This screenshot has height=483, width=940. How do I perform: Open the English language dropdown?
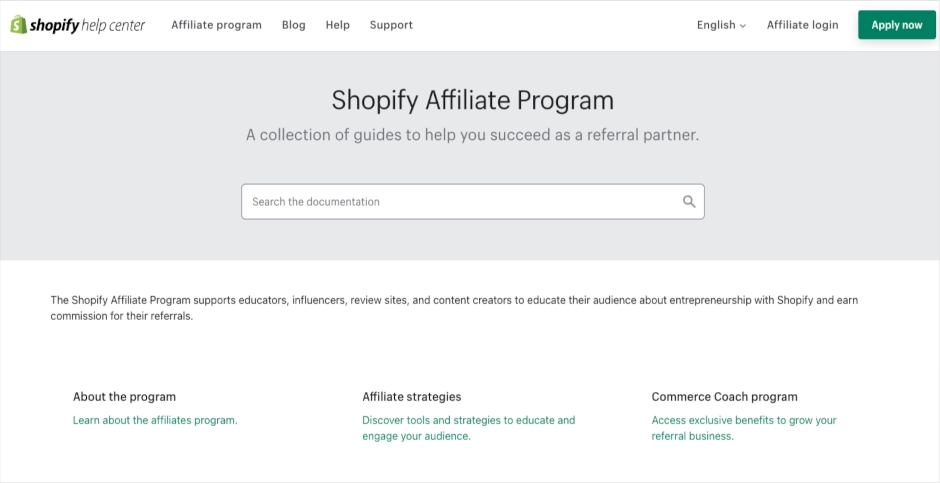click(721, 25)
